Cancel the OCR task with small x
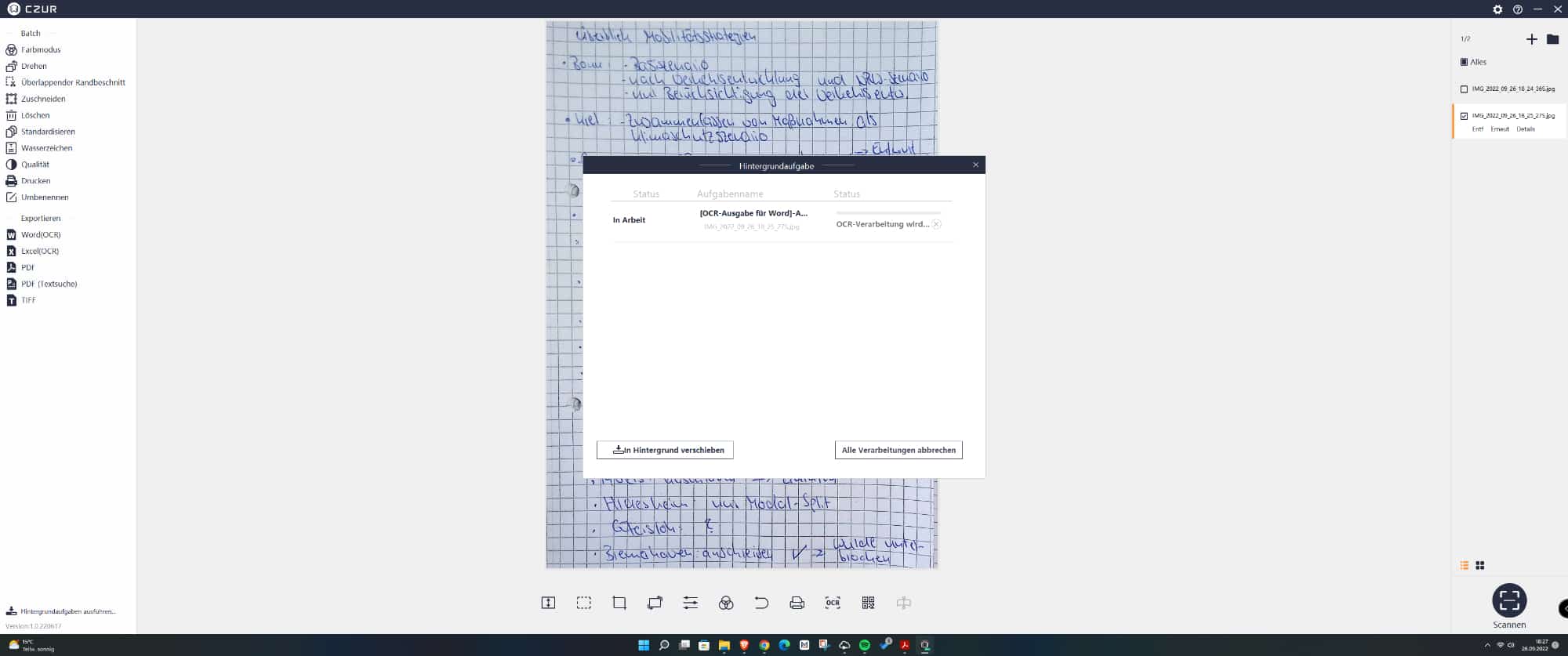The width and height of the screenshot is (1568, 656). pyautogui.click(x=936, y=224)
